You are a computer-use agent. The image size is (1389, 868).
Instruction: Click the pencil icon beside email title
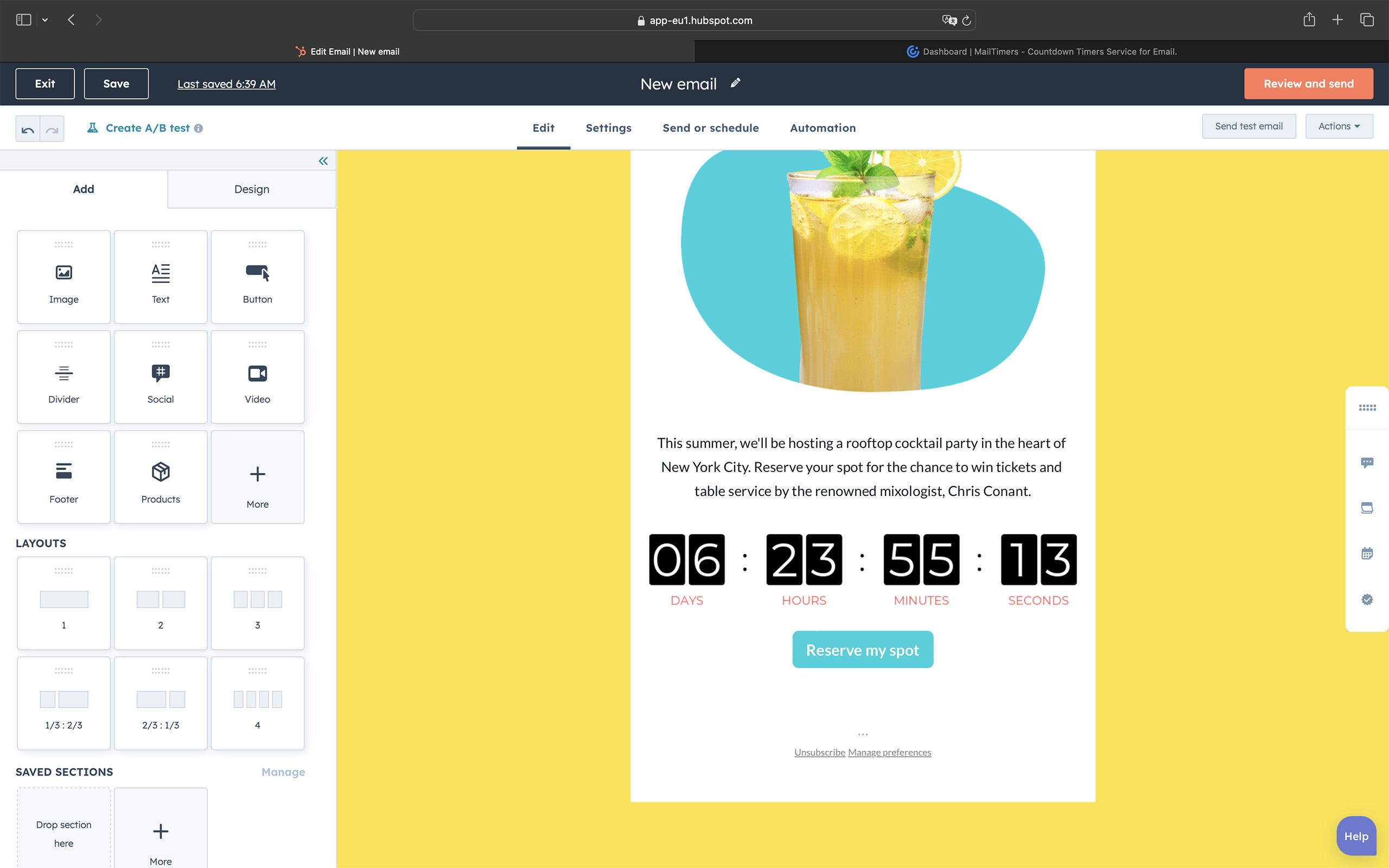pos(735,84)
